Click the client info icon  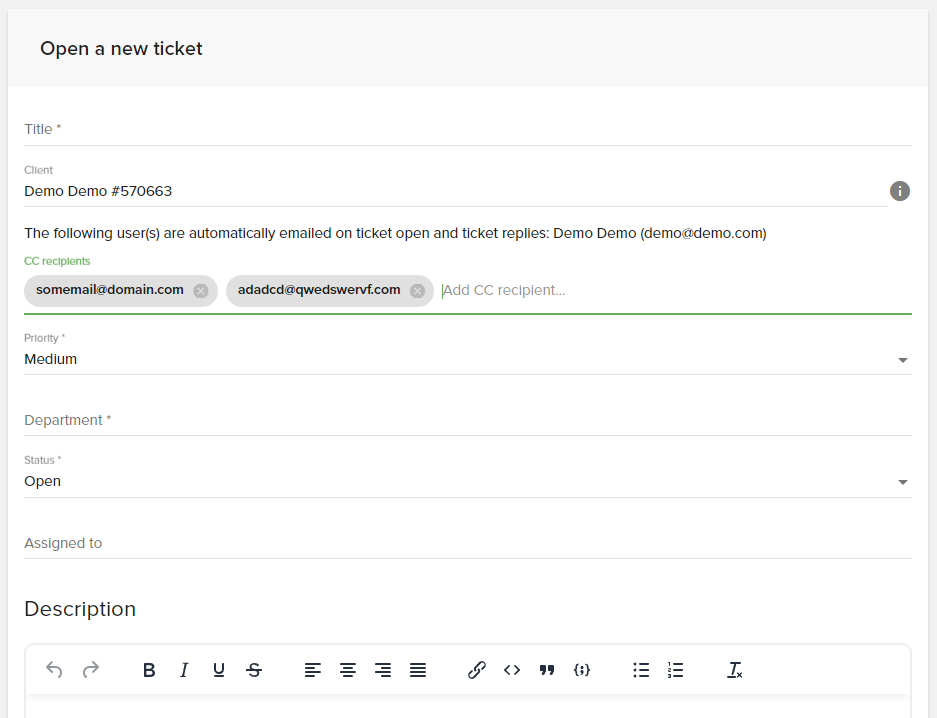(900, 191)
